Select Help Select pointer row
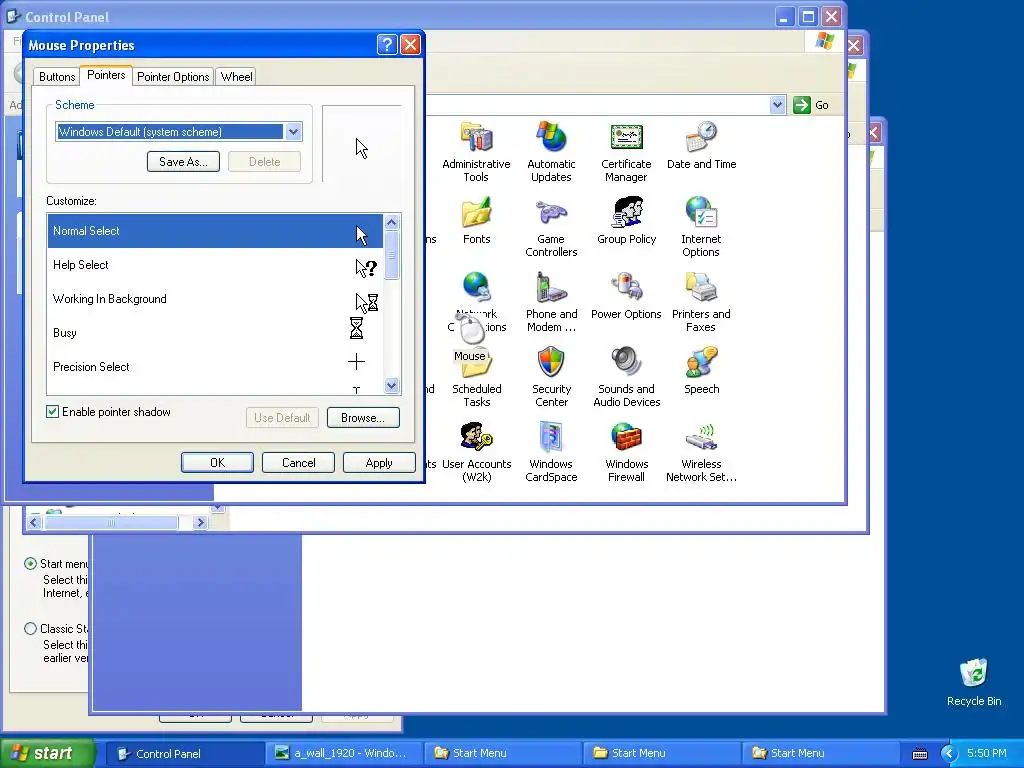This screenshot has width=1024, height=768. [215, 264]
